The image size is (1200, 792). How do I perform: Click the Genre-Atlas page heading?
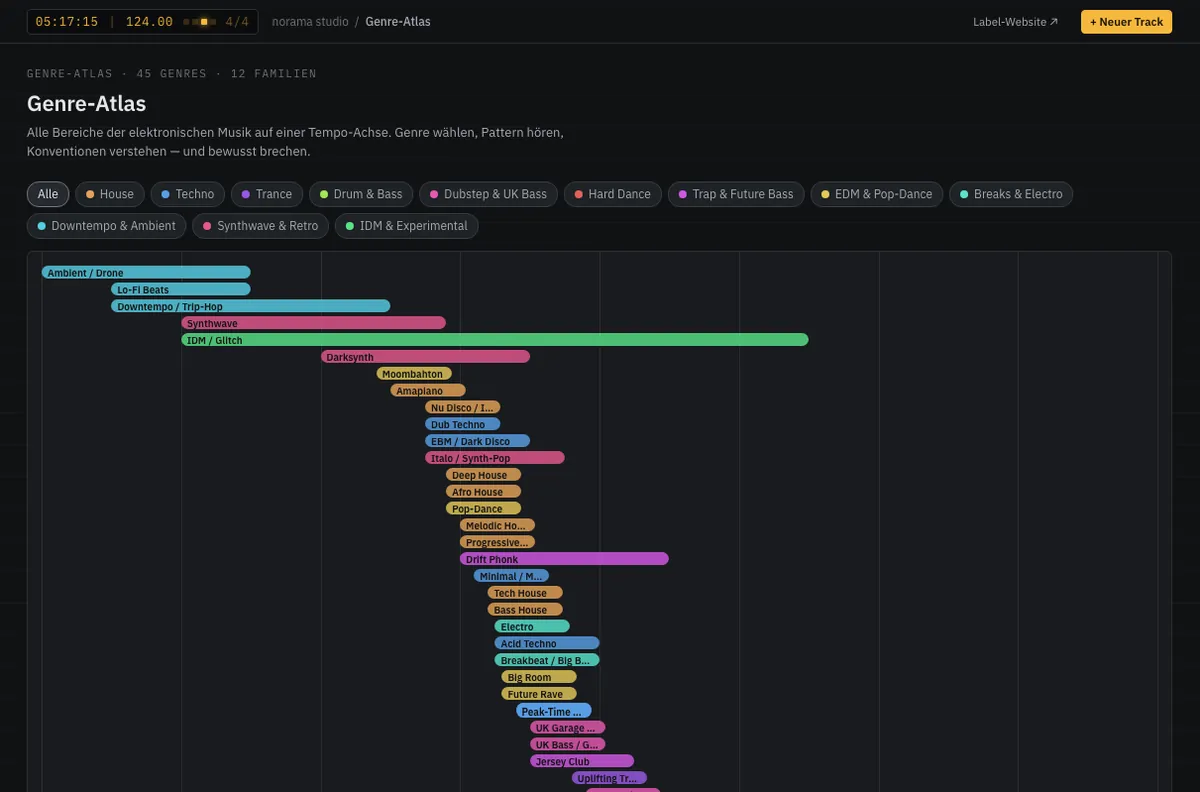(87, 103)
